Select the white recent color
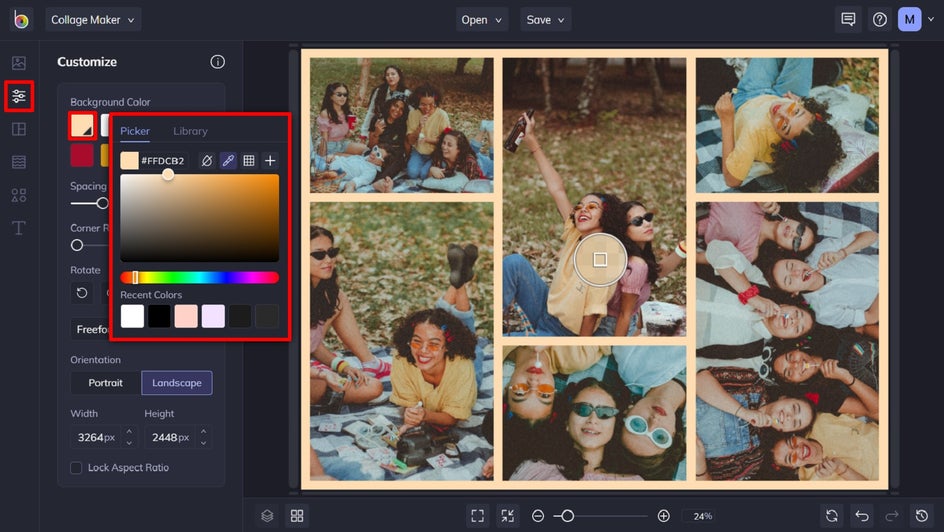 [132, 316]
